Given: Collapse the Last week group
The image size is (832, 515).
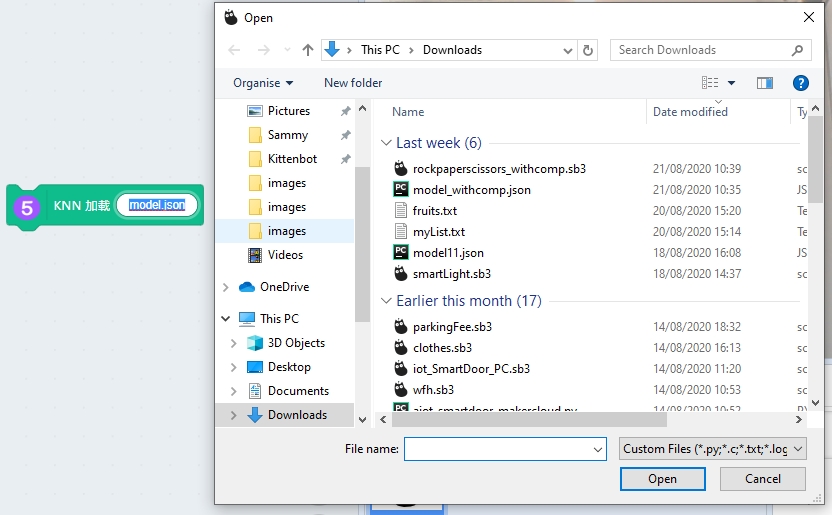Looking at the screenshot, I should (387, 143).
